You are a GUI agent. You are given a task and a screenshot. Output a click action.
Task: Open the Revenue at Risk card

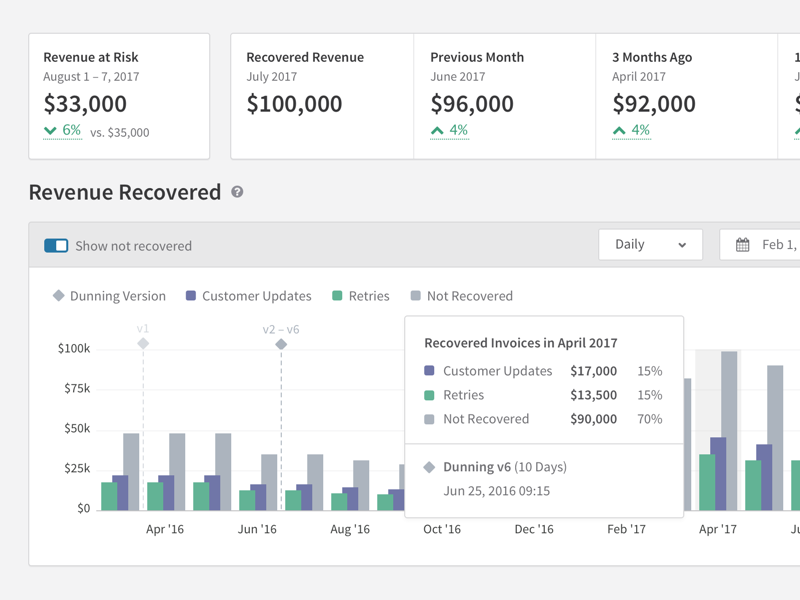(x=119, y=96)
